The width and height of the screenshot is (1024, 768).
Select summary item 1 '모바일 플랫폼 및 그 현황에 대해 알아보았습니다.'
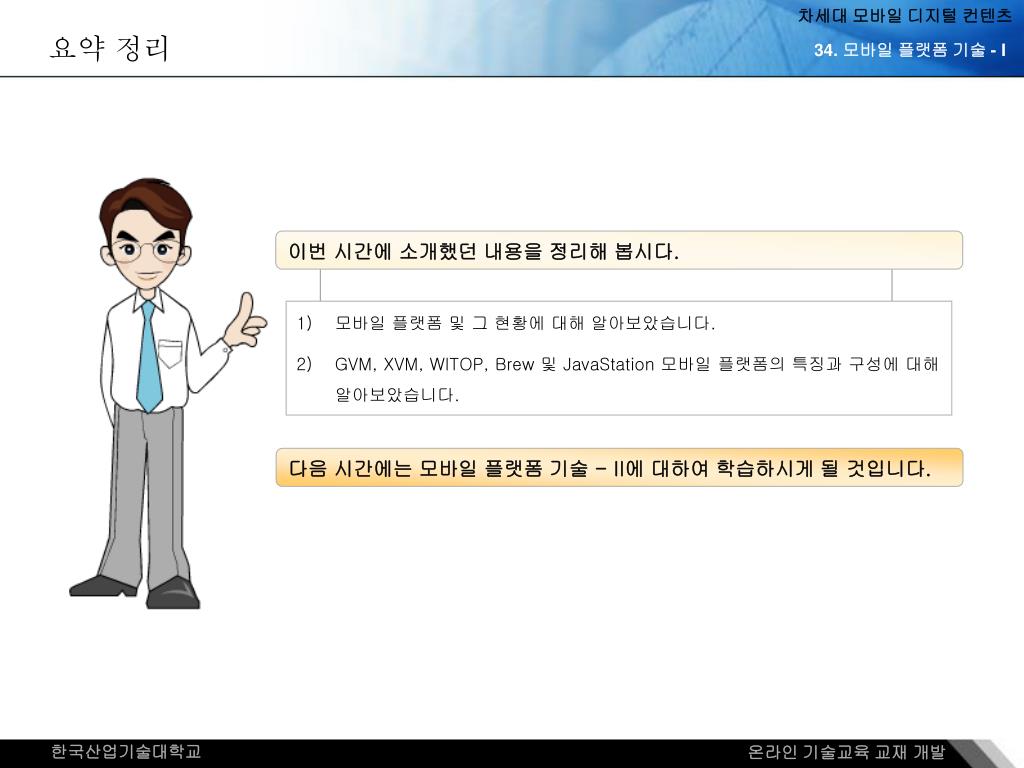pyautogui.click(x=524, y=323)
